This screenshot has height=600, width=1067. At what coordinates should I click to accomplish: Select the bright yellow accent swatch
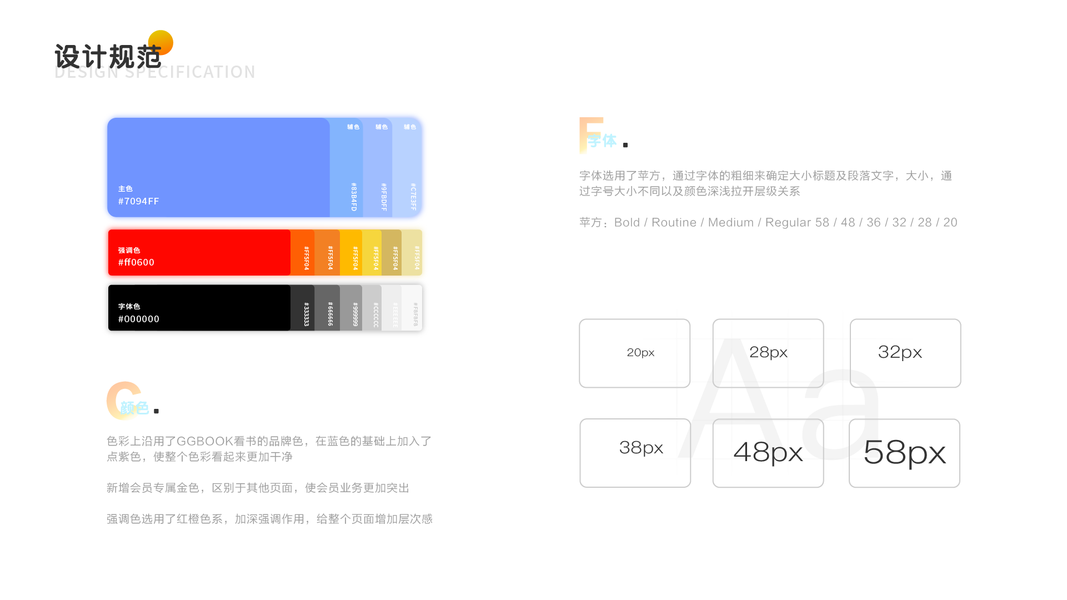pyautogui.click(x=372, y=252)
